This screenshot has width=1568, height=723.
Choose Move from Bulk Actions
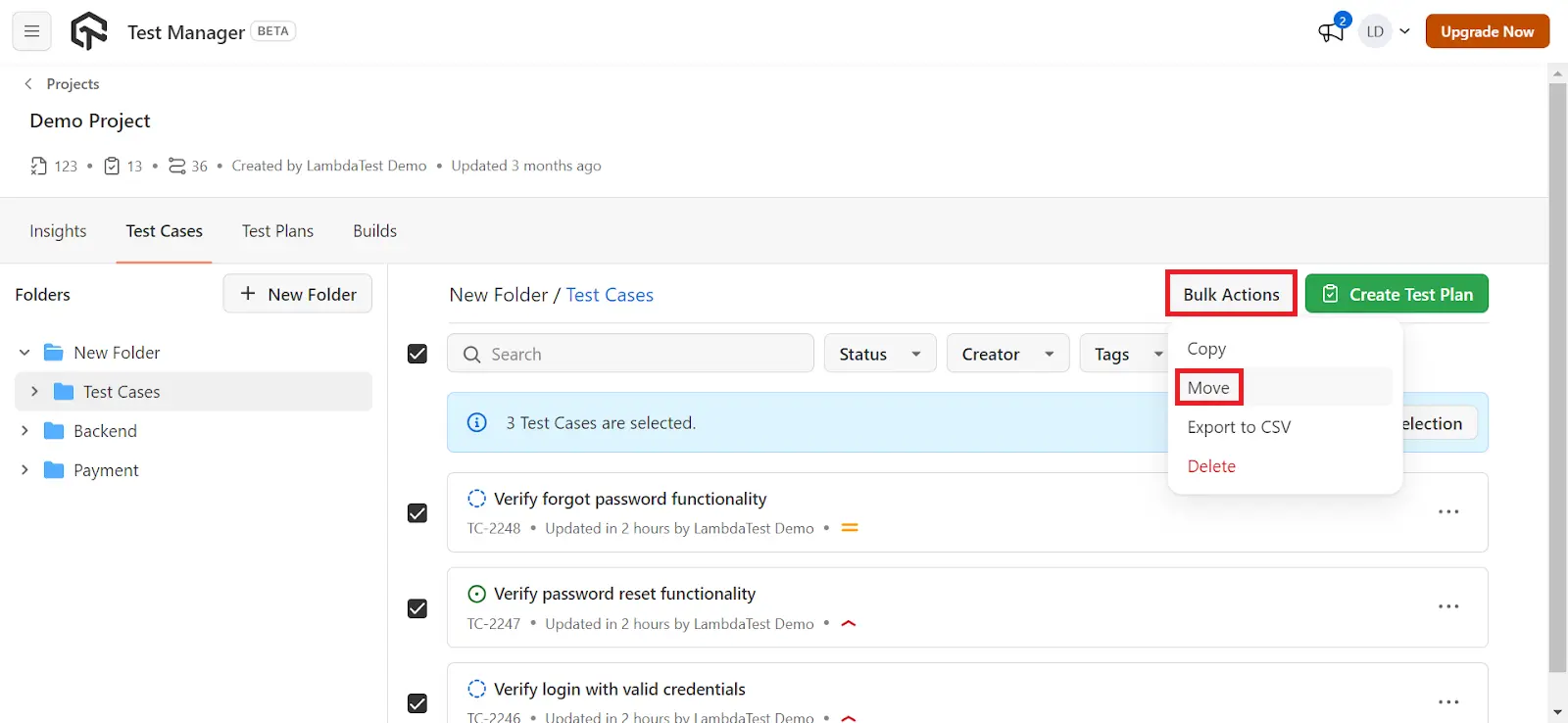pos(1208,388)
